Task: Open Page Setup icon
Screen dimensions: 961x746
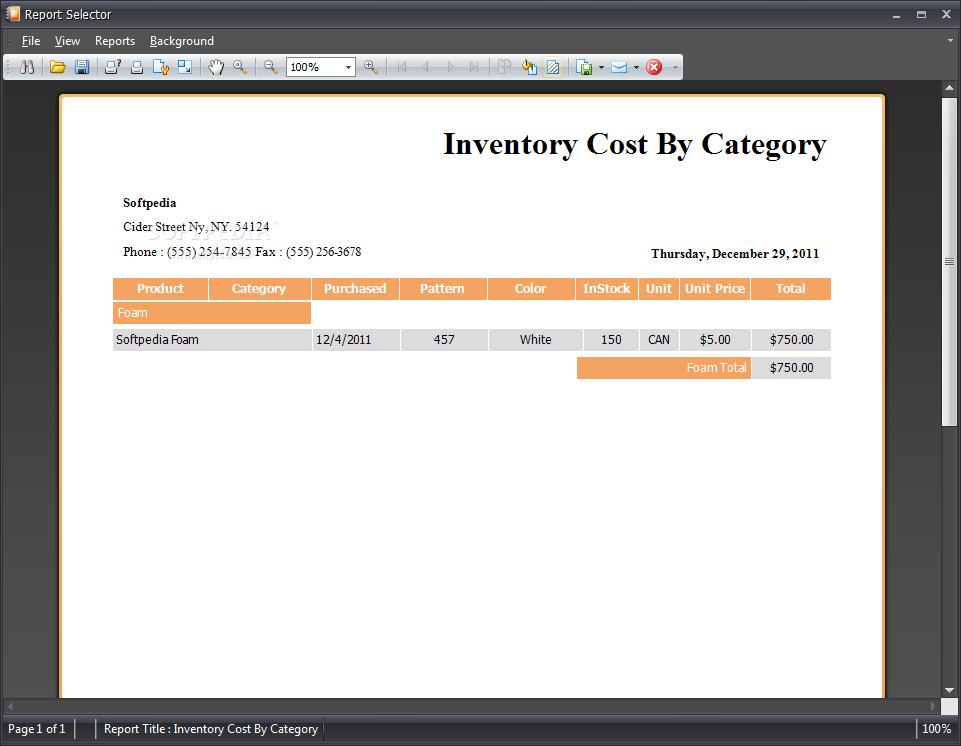Action: coord(161,67)
